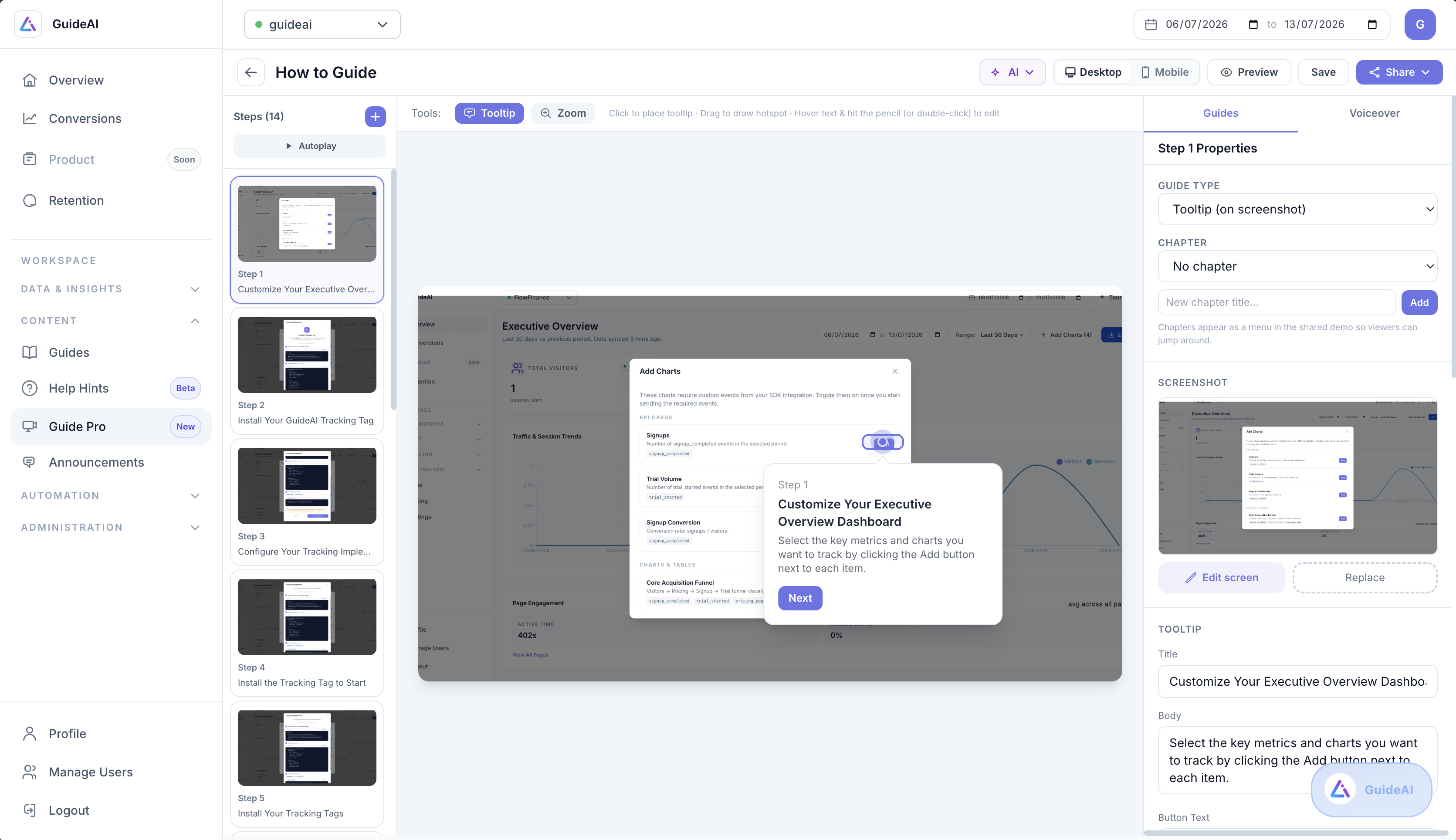Open Help Hints in sidebar
The width and height of the screenshot is (1456, 840).
(111, 388)
